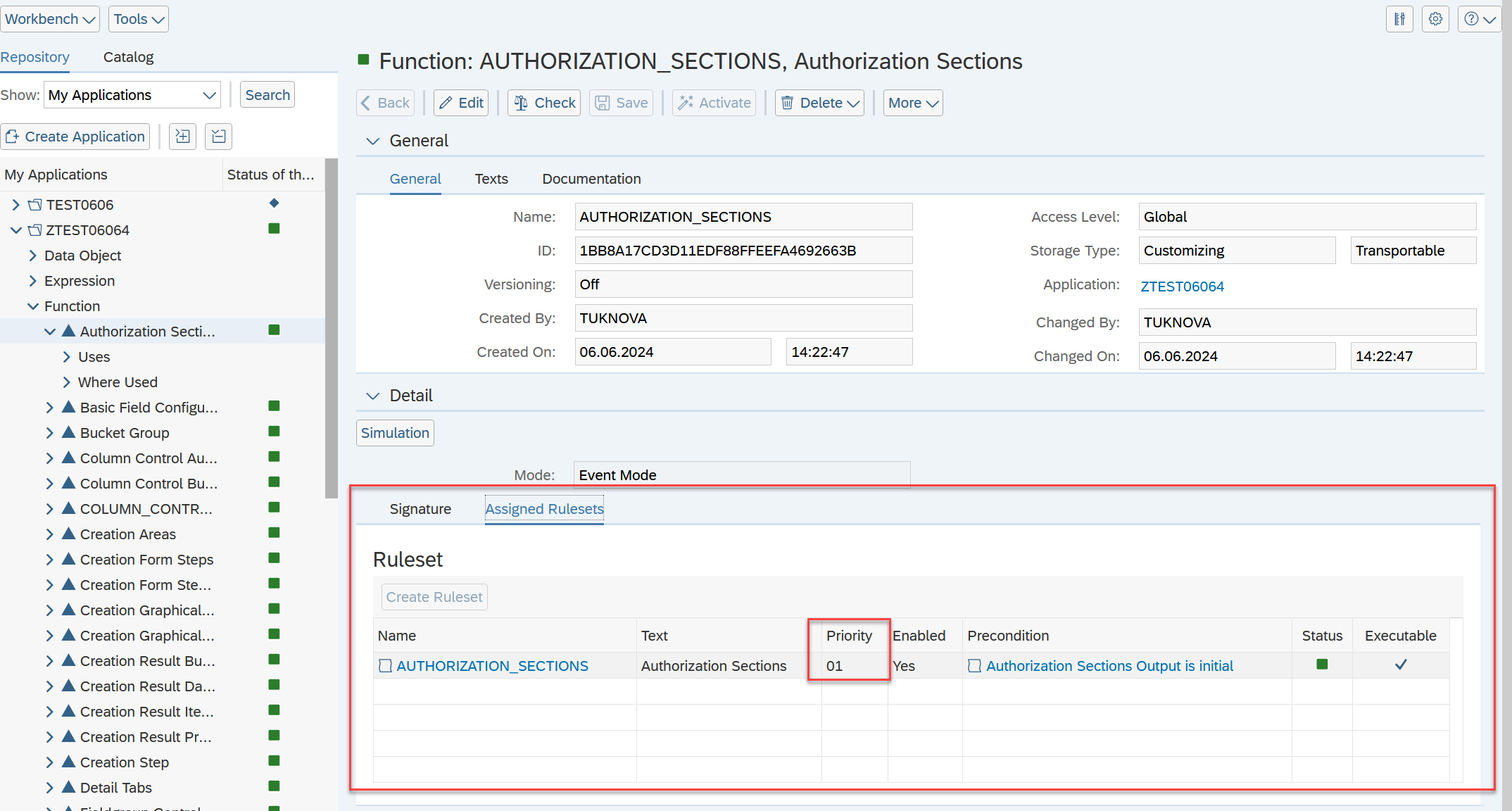Click icon beside Authorization Sections Output precondition
1512x811 pixels.
974,666
